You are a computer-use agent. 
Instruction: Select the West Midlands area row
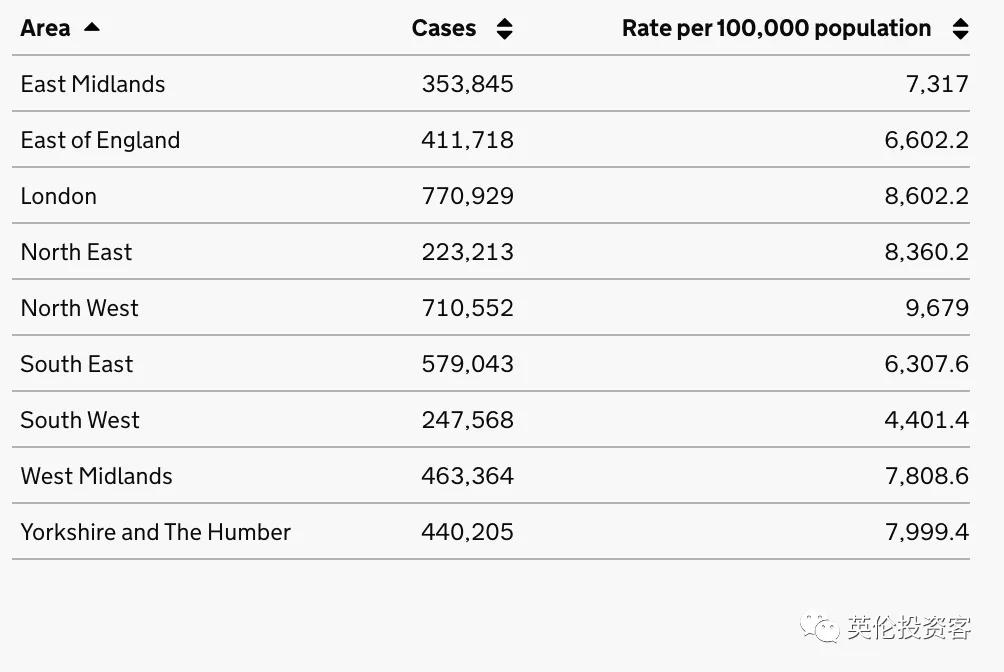(96, 476)
